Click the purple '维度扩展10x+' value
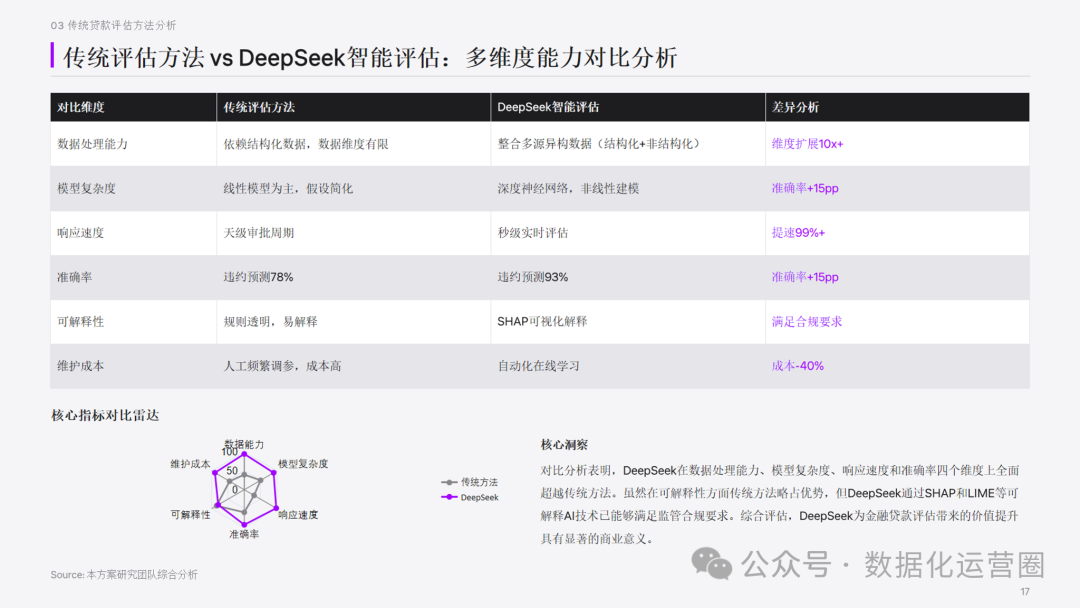The image size is (1080, 608). [x=807, y=144]
